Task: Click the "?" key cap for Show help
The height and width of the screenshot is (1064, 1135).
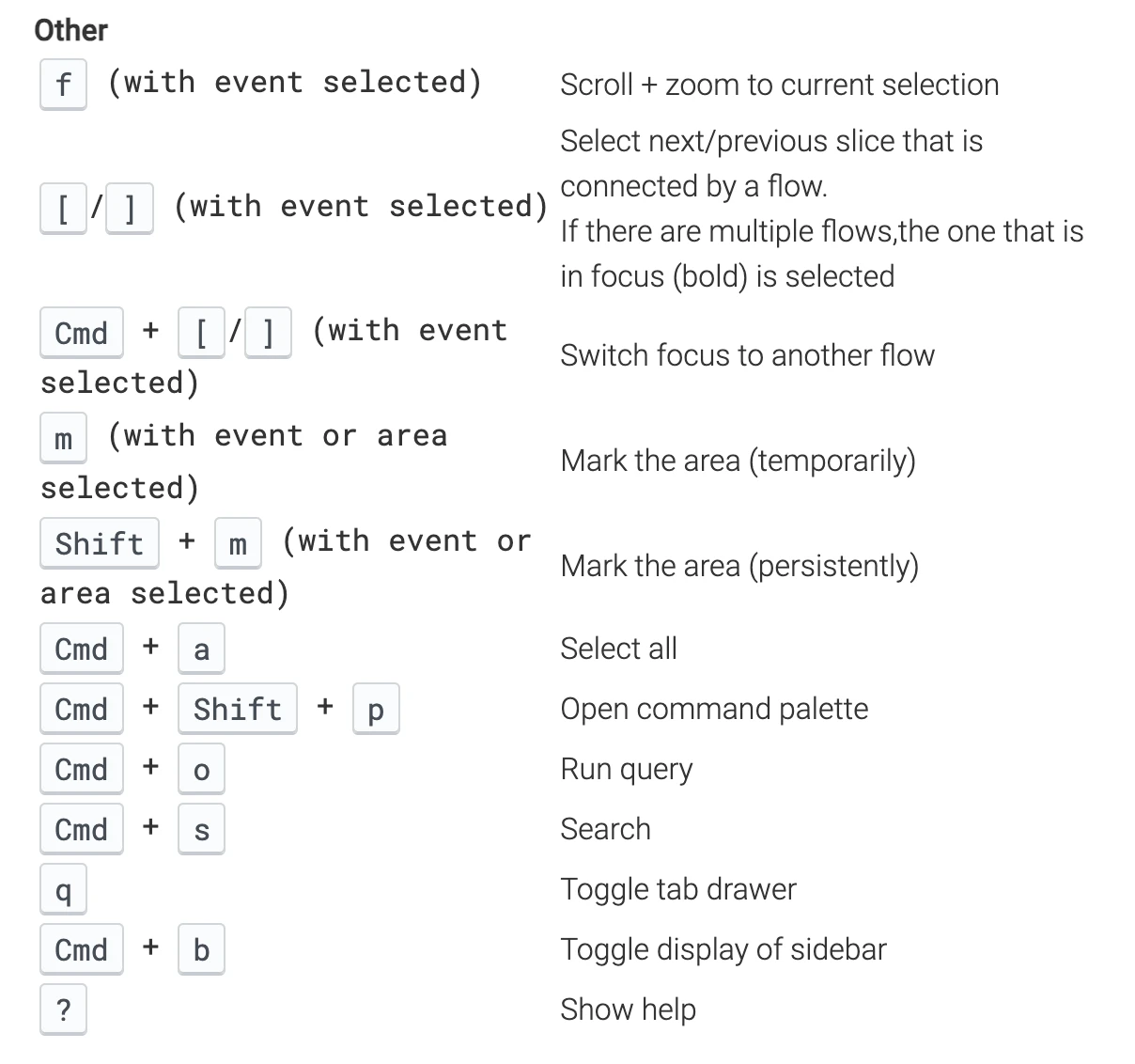Action: [x=63, y=1009]
